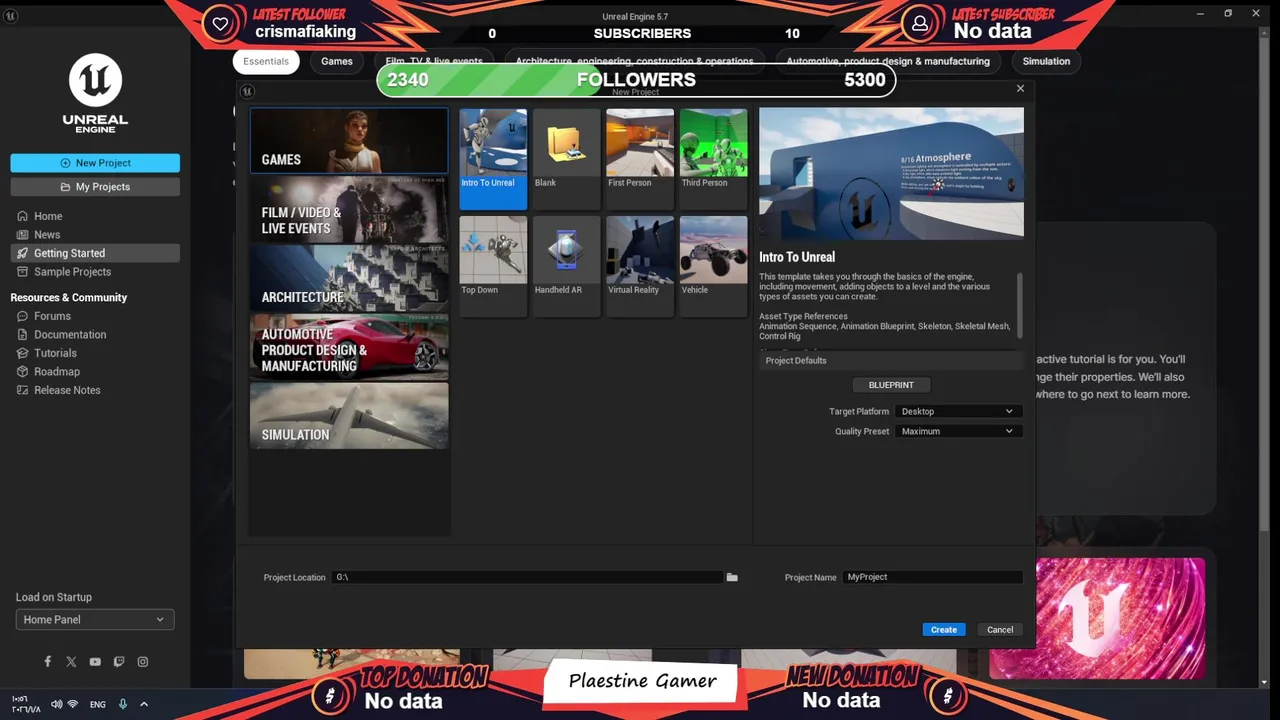Open the Load on Startup Home Panel dropdown

[95, 620]
